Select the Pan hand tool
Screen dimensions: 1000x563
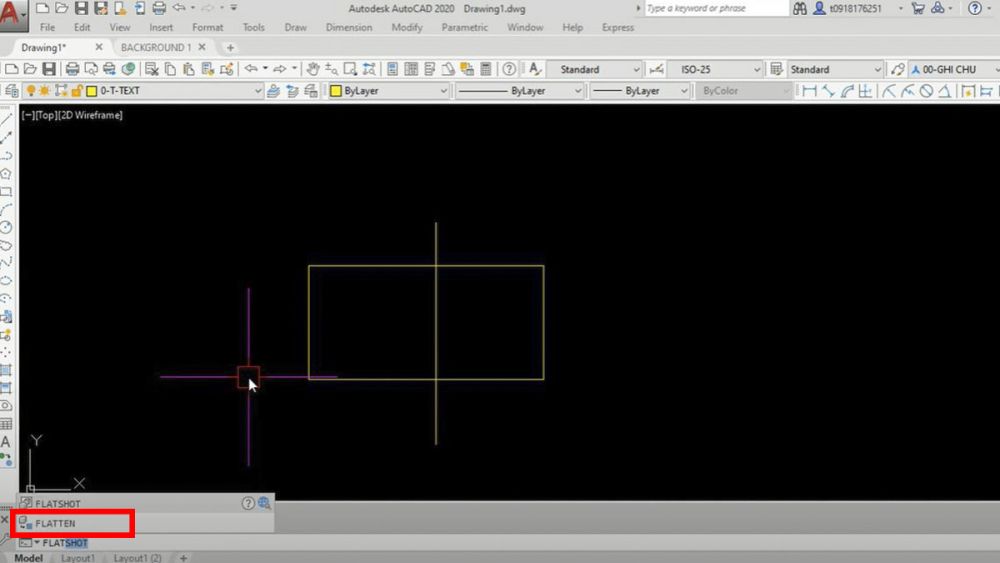pos(312,69)
